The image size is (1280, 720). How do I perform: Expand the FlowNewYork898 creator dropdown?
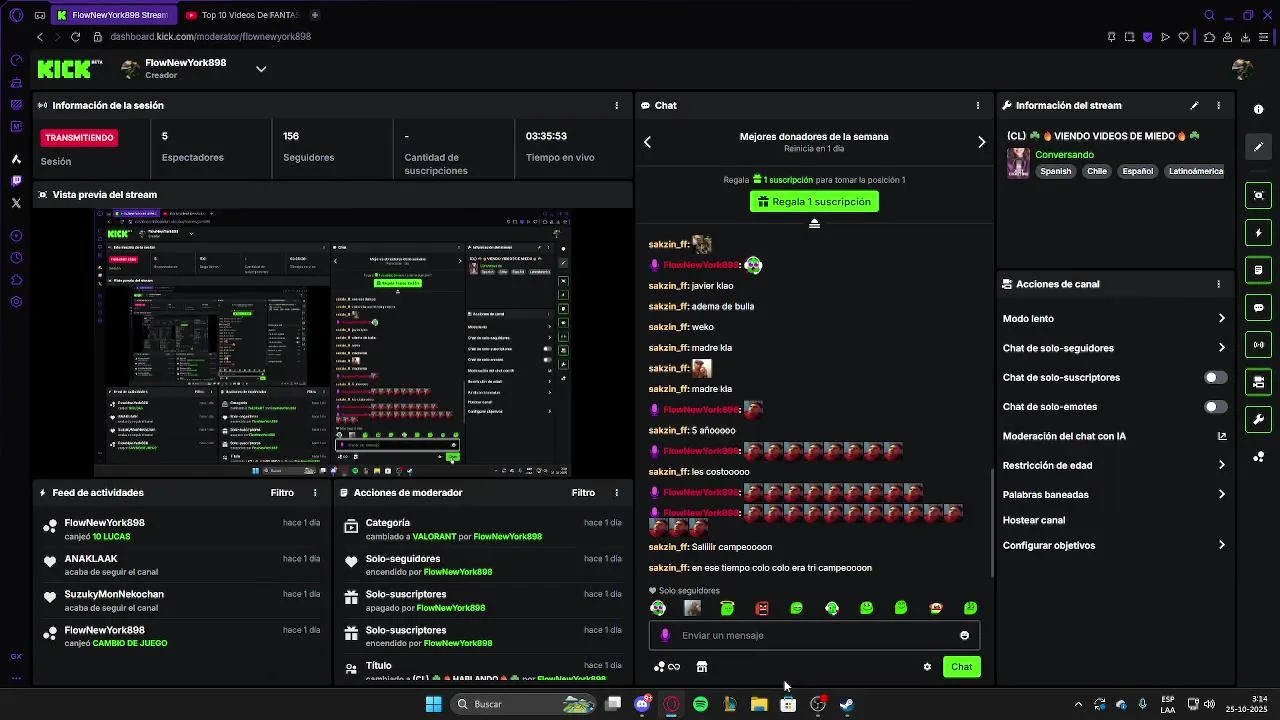tap(260, 69)
